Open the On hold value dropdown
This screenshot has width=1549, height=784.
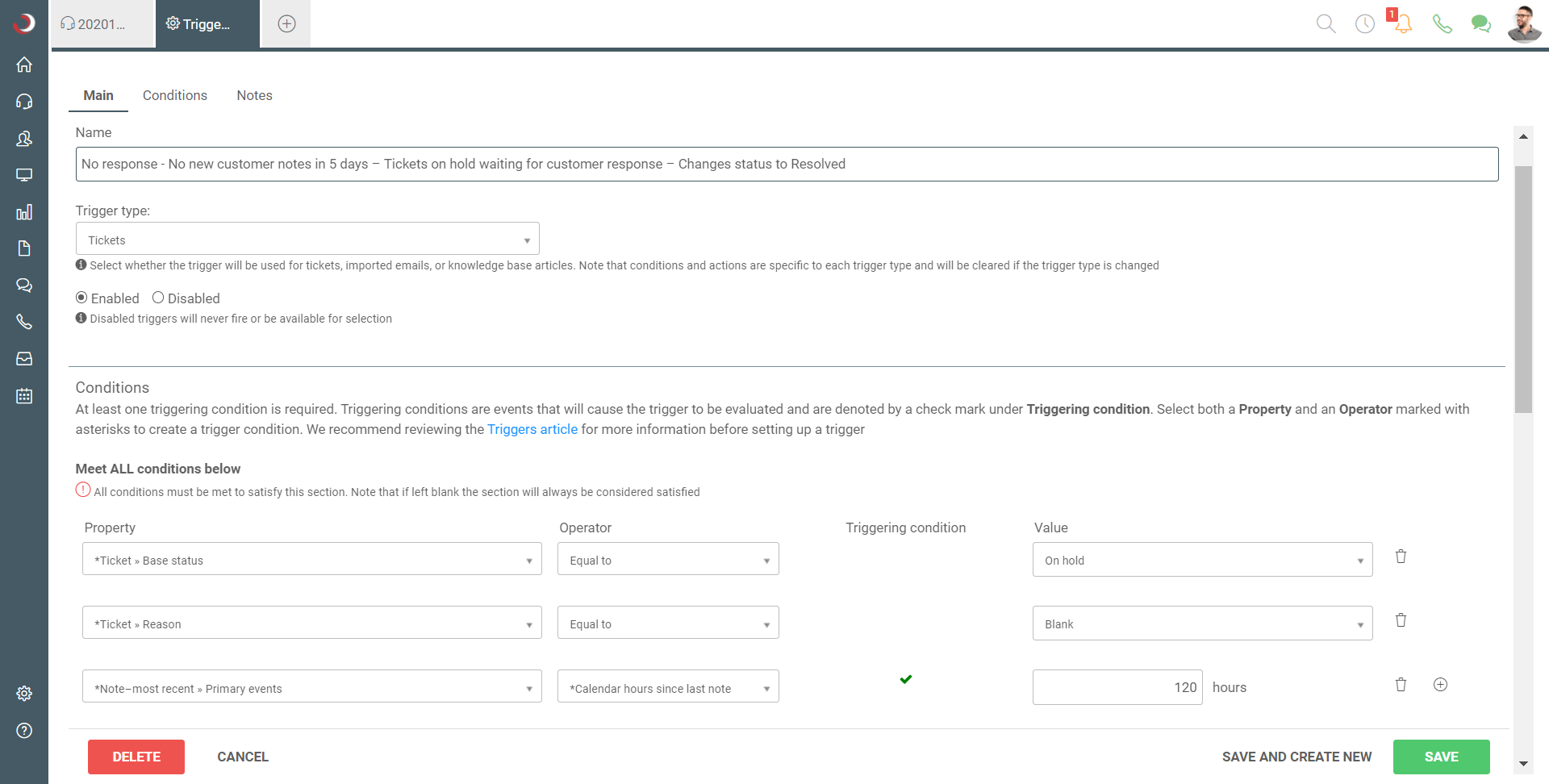click(x=1202, y=560)
